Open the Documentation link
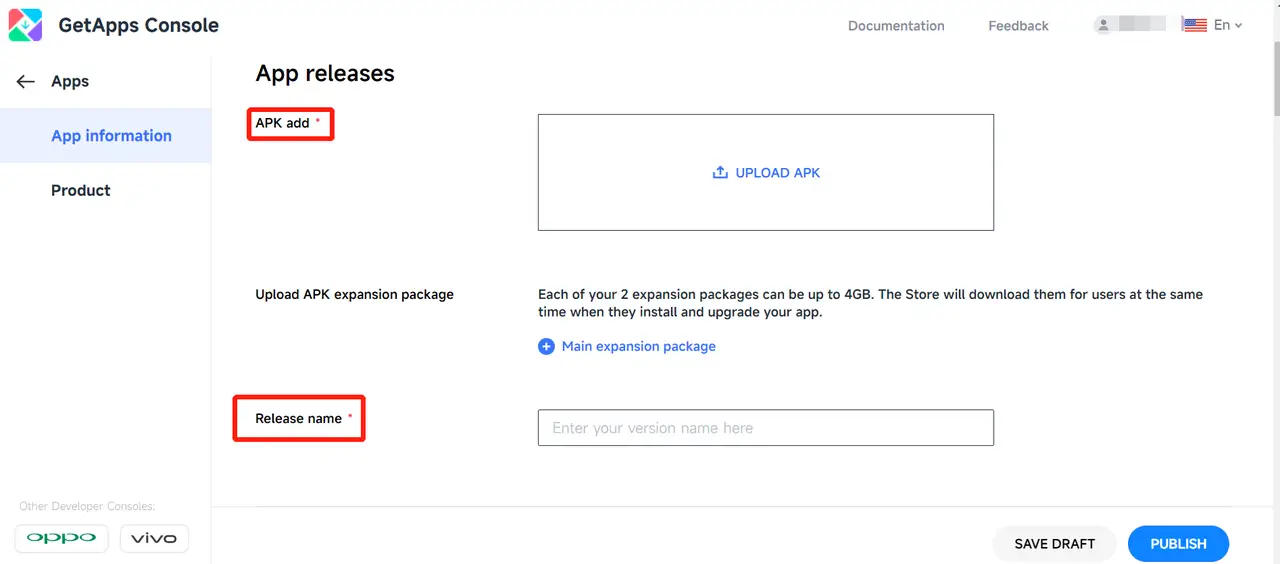 (896, 26)
